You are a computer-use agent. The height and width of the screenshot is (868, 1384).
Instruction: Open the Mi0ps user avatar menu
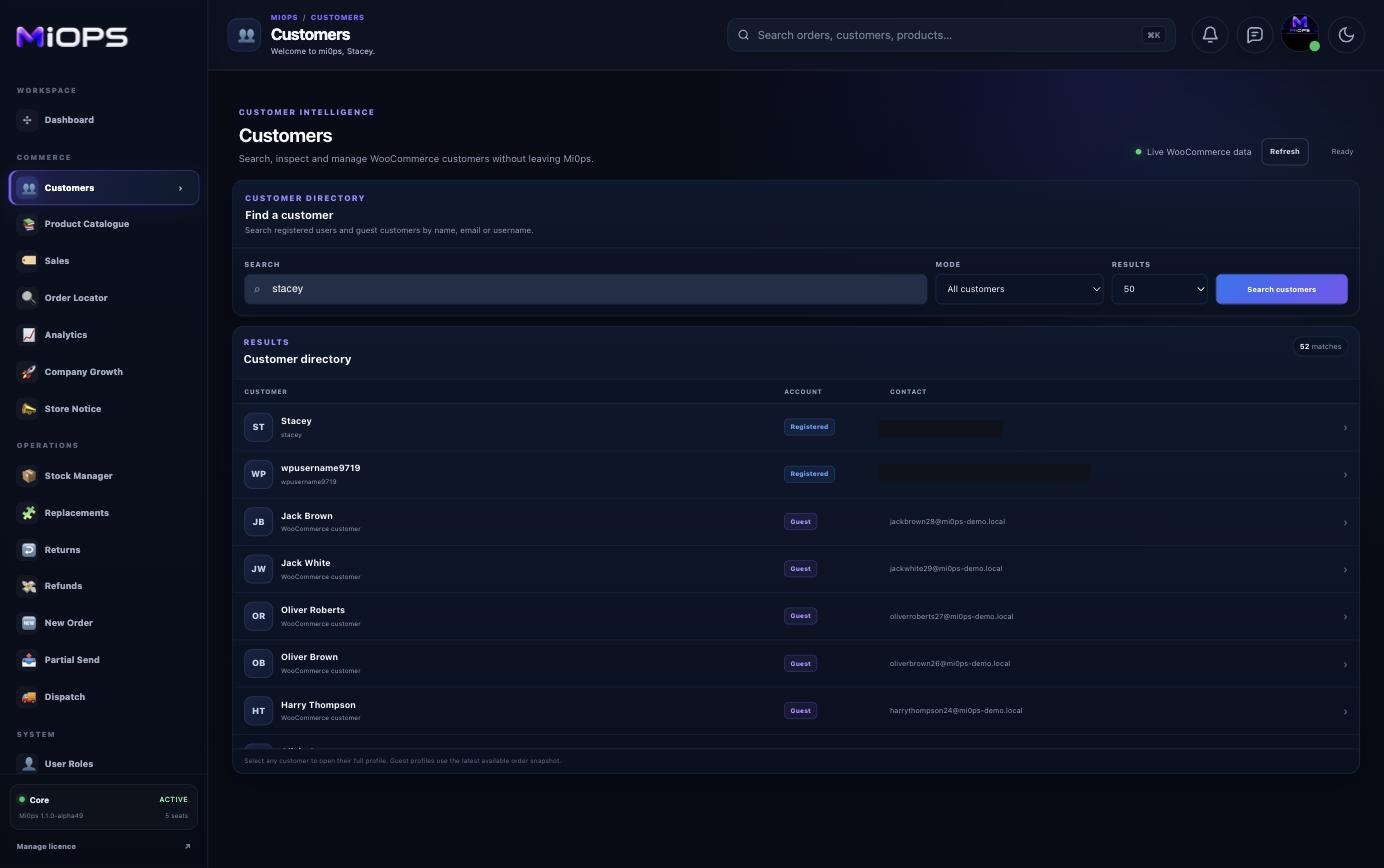[x=1300, y=33]
